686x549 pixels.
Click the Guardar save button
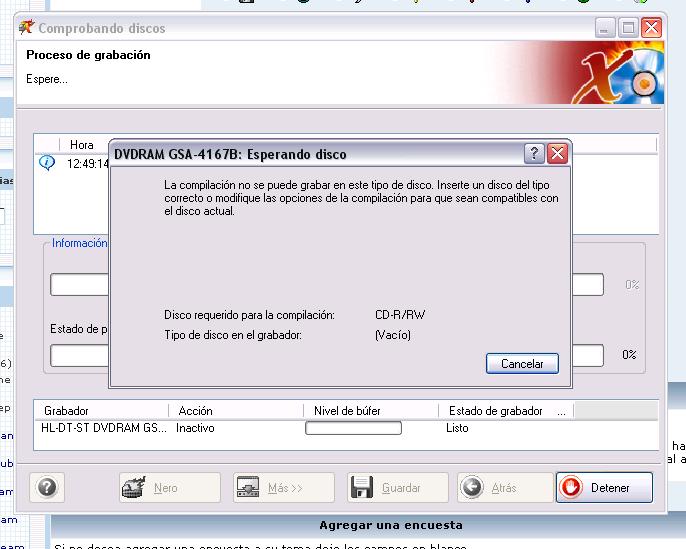click(398, 487)
